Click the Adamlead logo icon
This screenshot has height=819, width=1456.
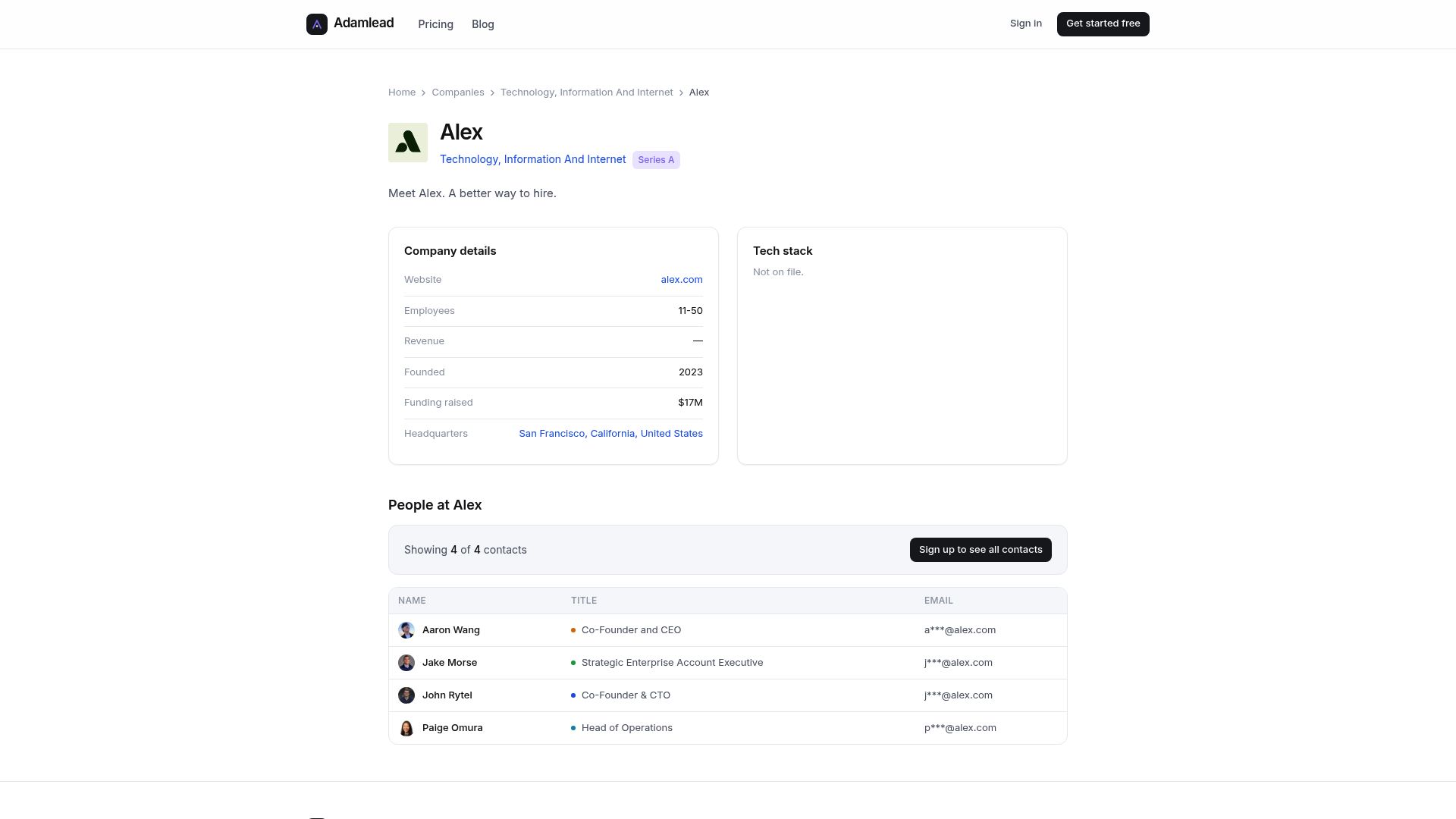pyautogui.click(x=317, y=24)
